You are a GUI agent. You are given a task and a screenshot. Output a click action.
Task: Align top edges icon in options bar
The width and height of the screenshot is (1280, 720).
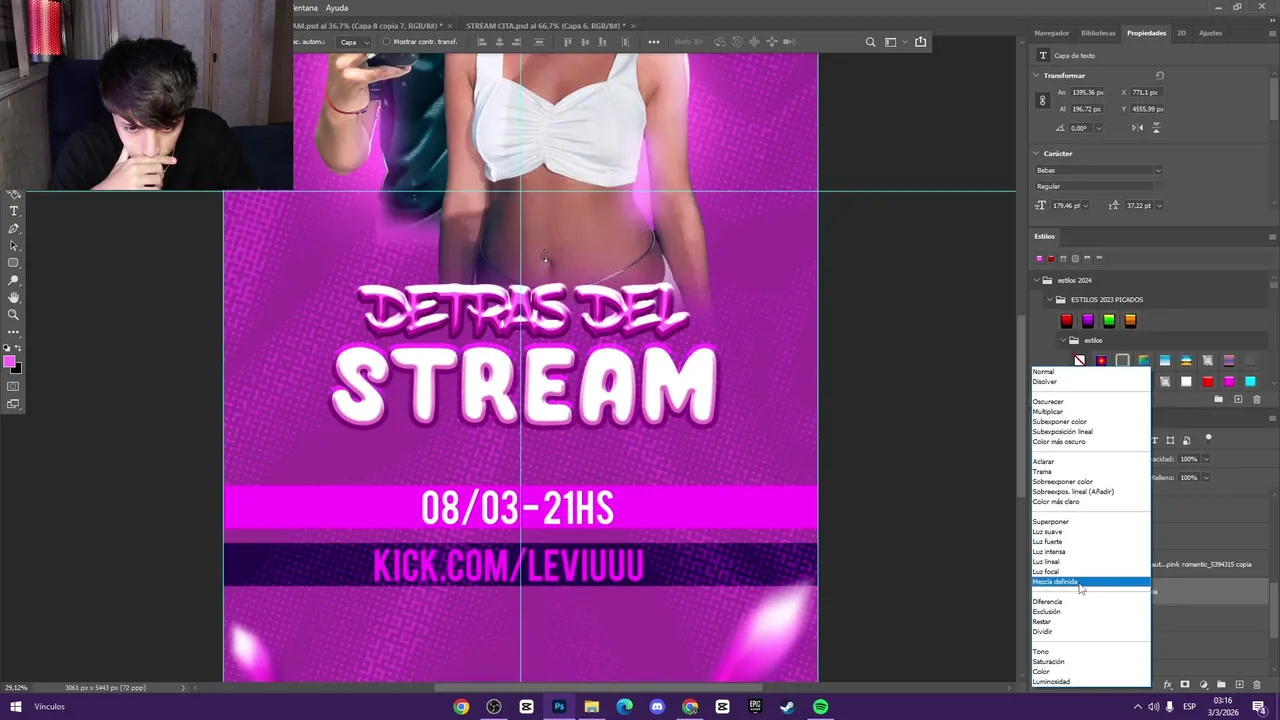click(568, 42)
